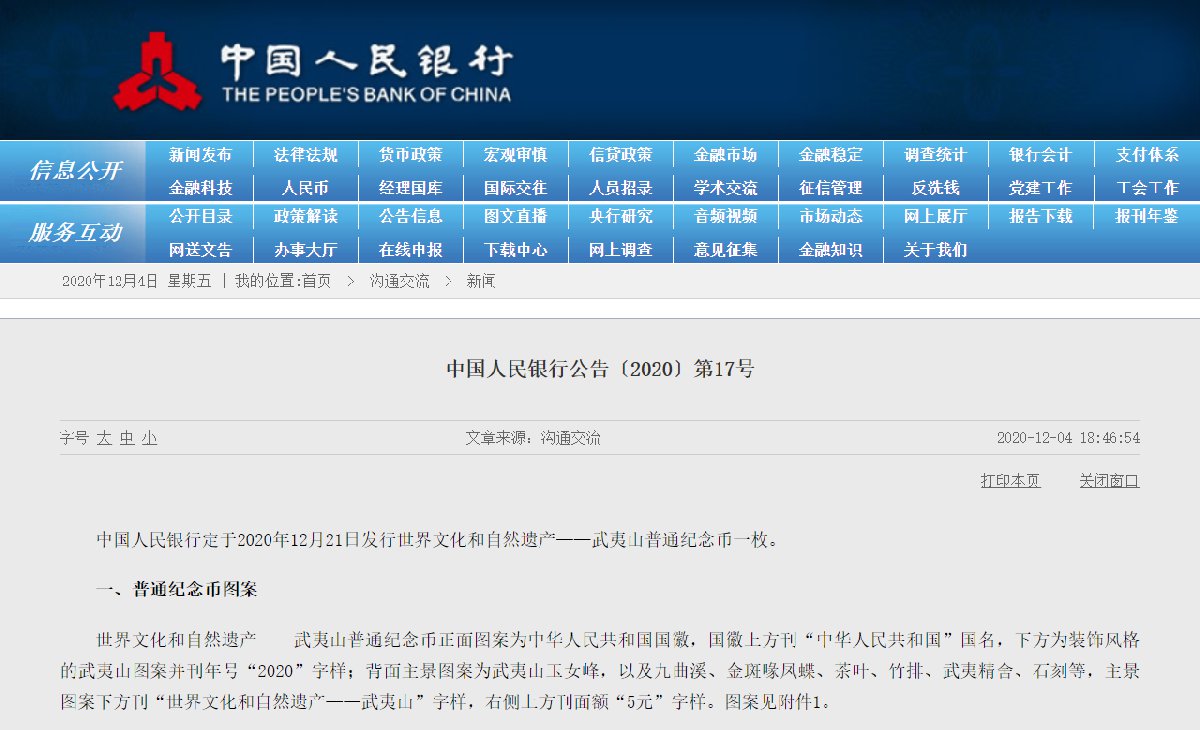Click 首页 in the breadcrumb

(x=316, y=282)
